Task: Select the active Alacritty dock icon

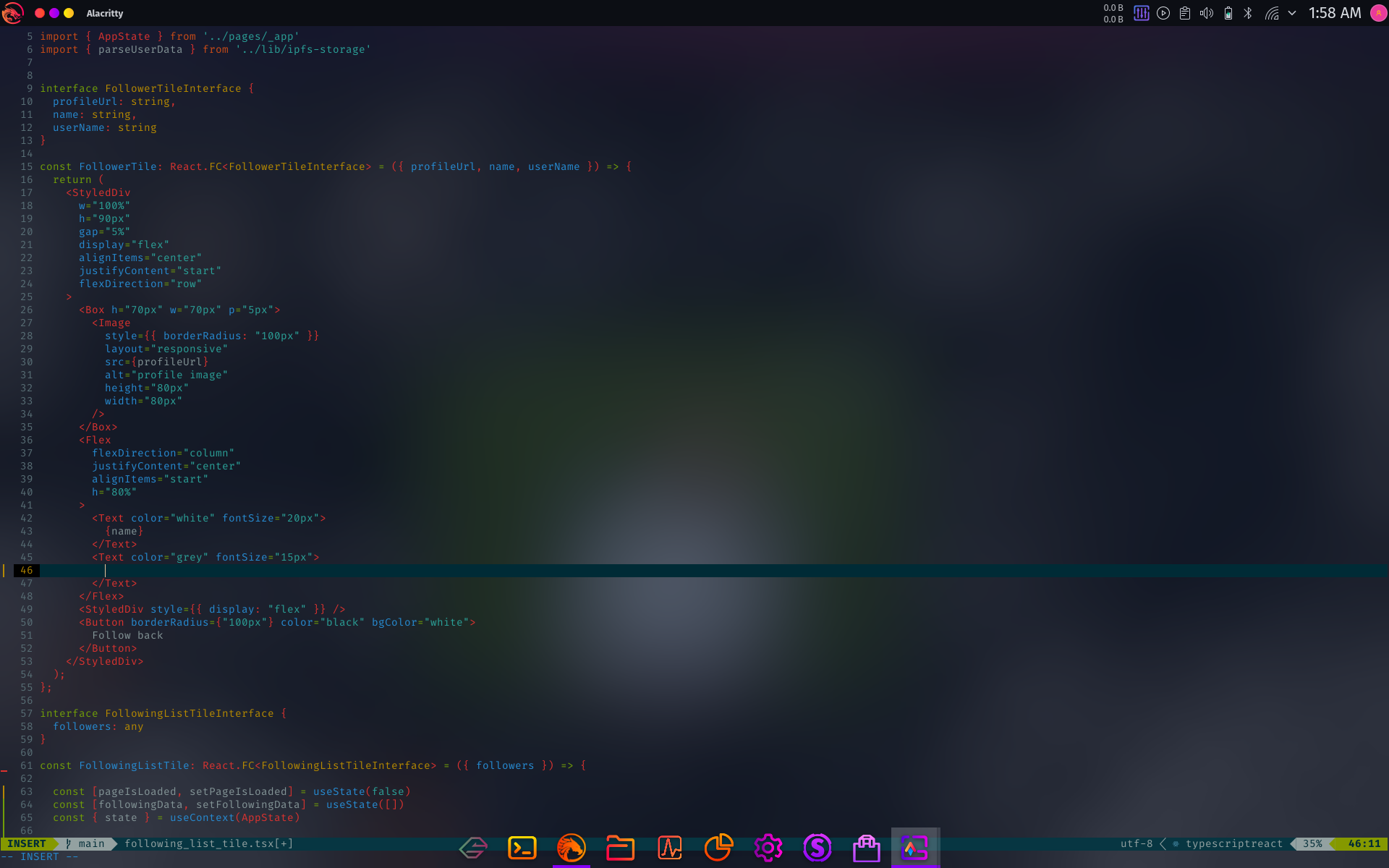Action: (x=915, y=847)
